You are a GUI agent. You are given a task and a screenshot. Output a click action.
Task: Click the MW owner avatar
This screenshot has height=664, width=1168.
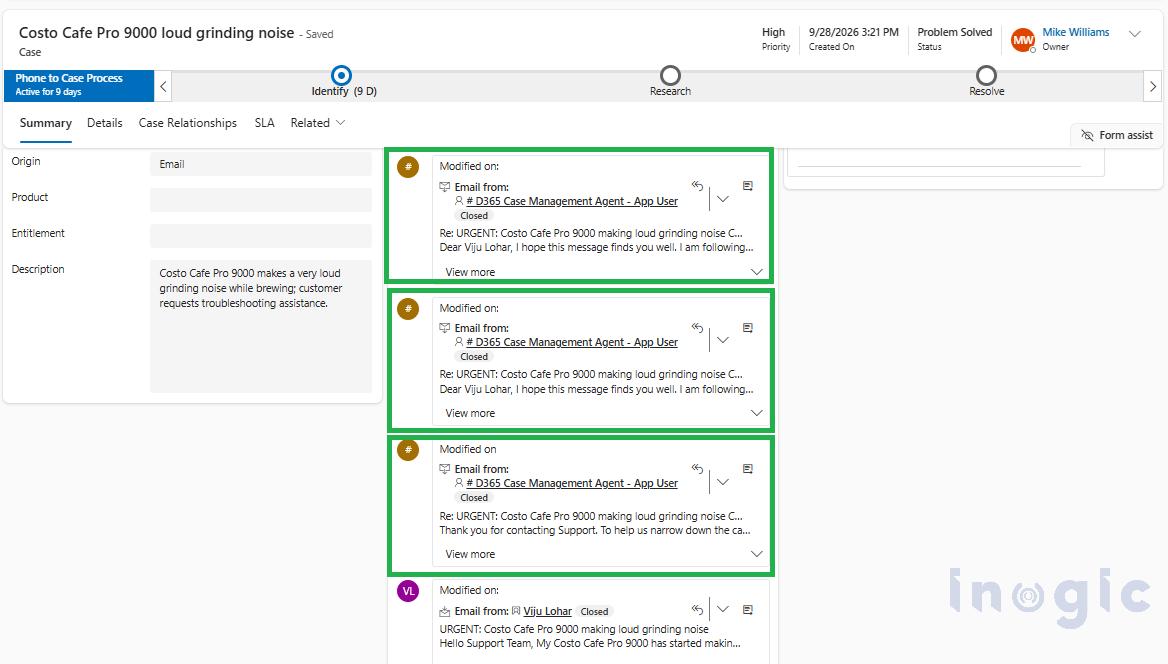pos(1023,40)
